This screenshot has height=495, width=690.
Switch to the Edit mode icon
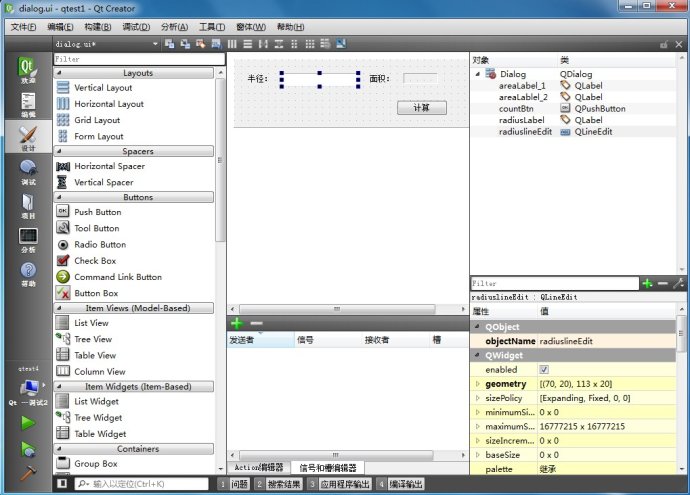(28, 105)
